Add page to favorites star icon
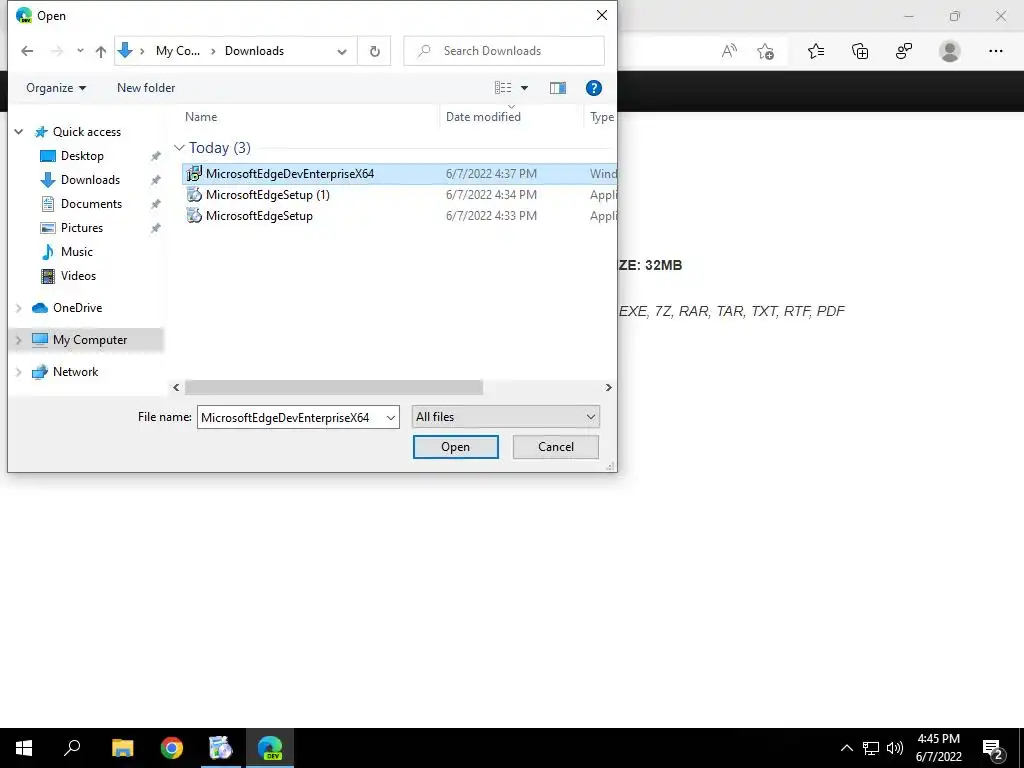 click(765, 51)
